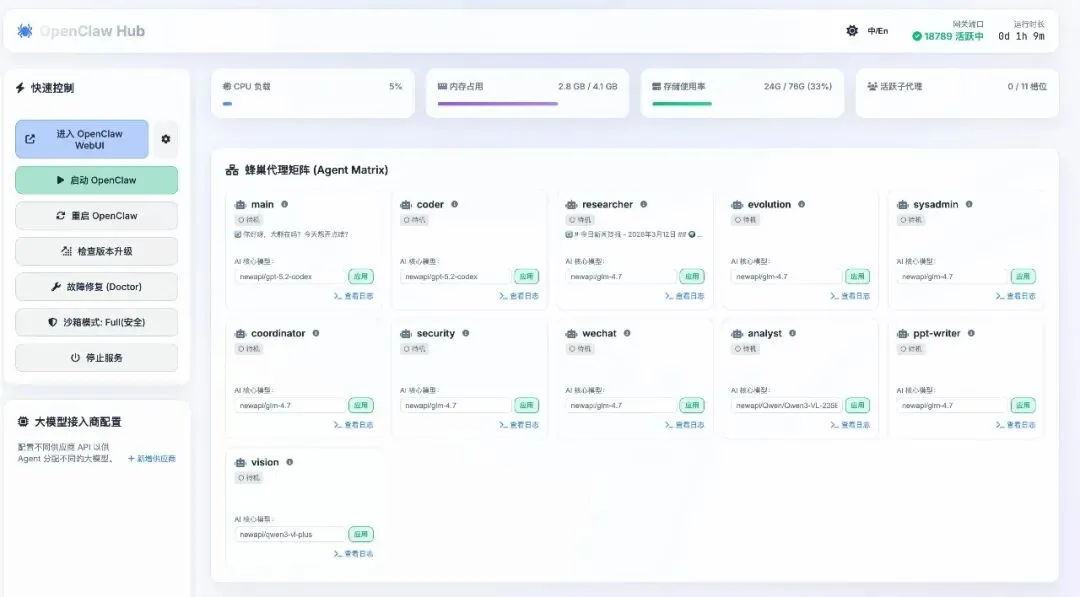Click 故障修复 (Doctor) button
Viewport: 1080px width, 597px height.
[x=96, y=286]
